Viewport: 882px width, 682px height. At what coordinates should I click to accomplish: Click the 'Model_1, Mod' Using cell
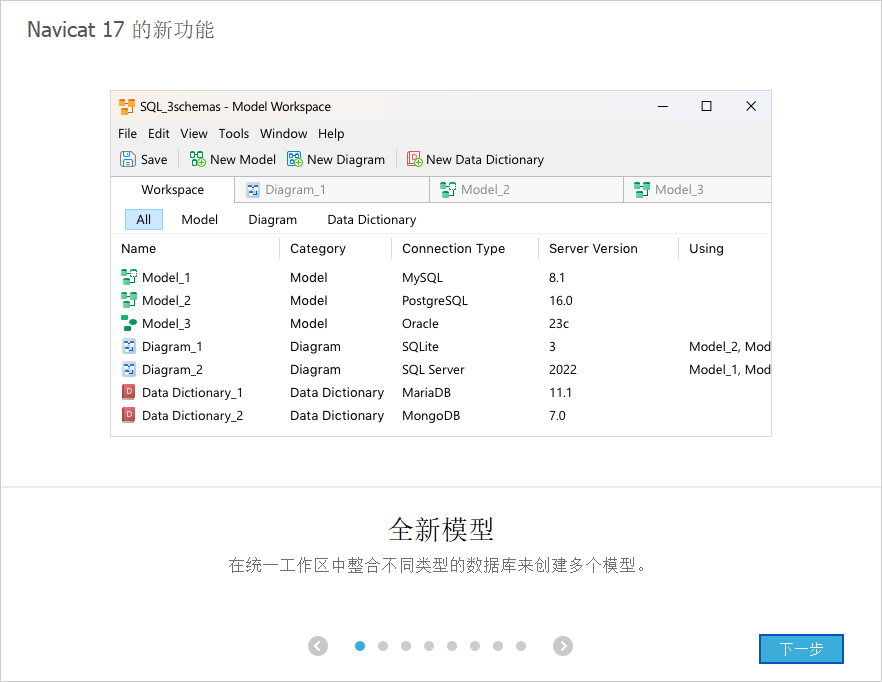(x=730, y=370)
